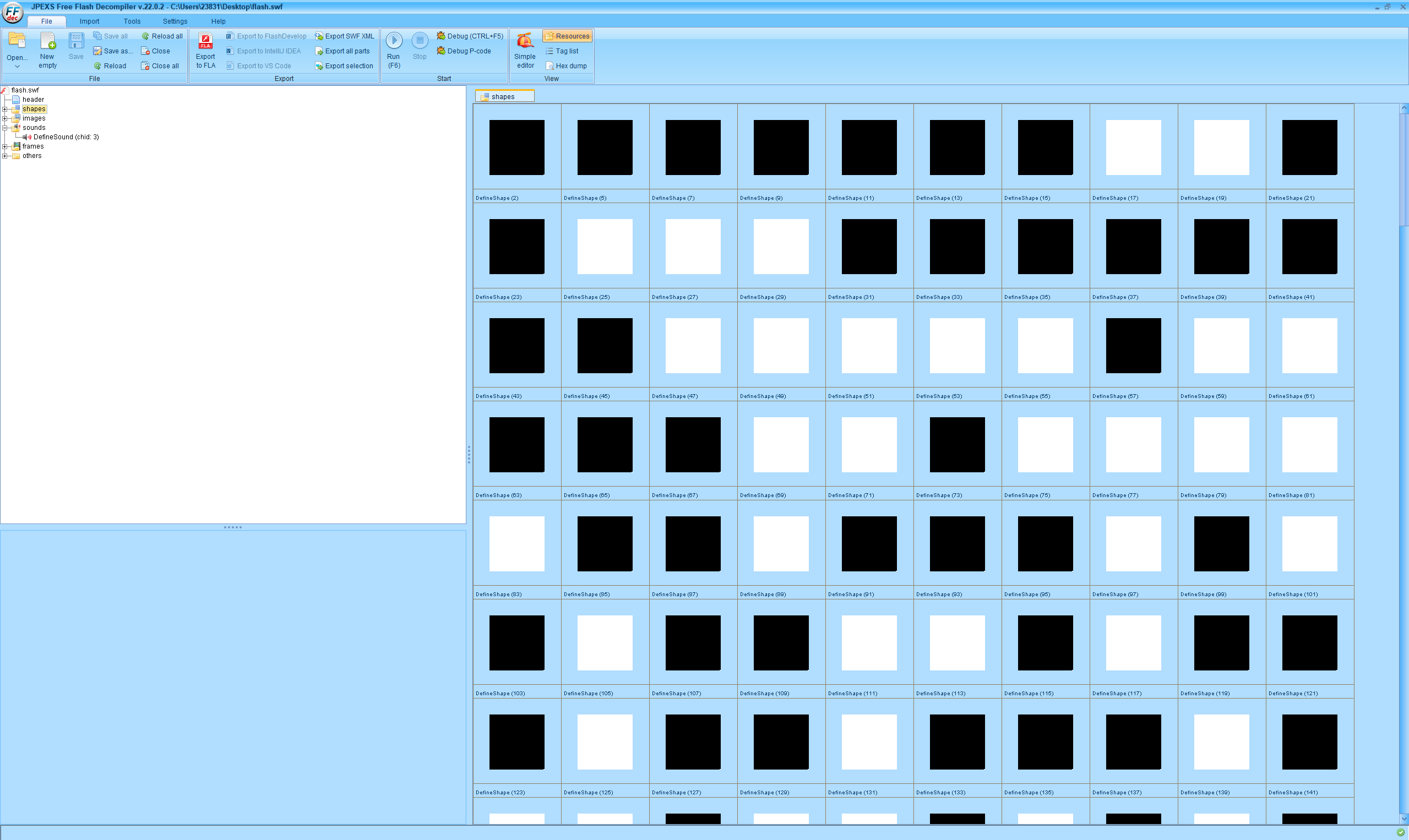Click the vertical scrollbar down arrow

1404,819
